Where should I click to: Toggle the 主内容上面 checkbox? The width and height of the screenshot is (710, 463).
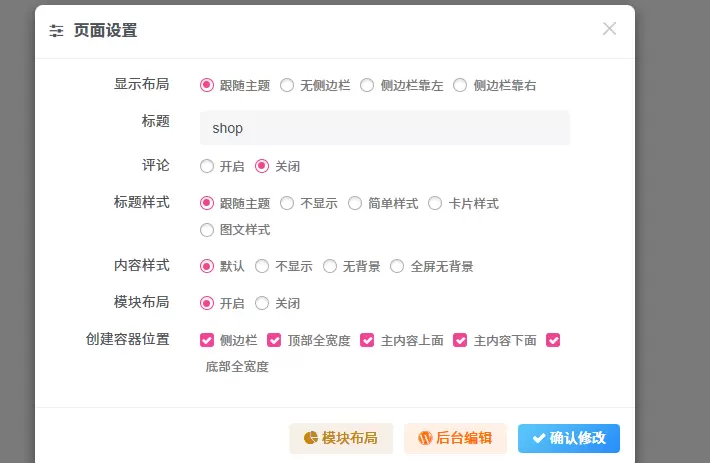(367, 340)
